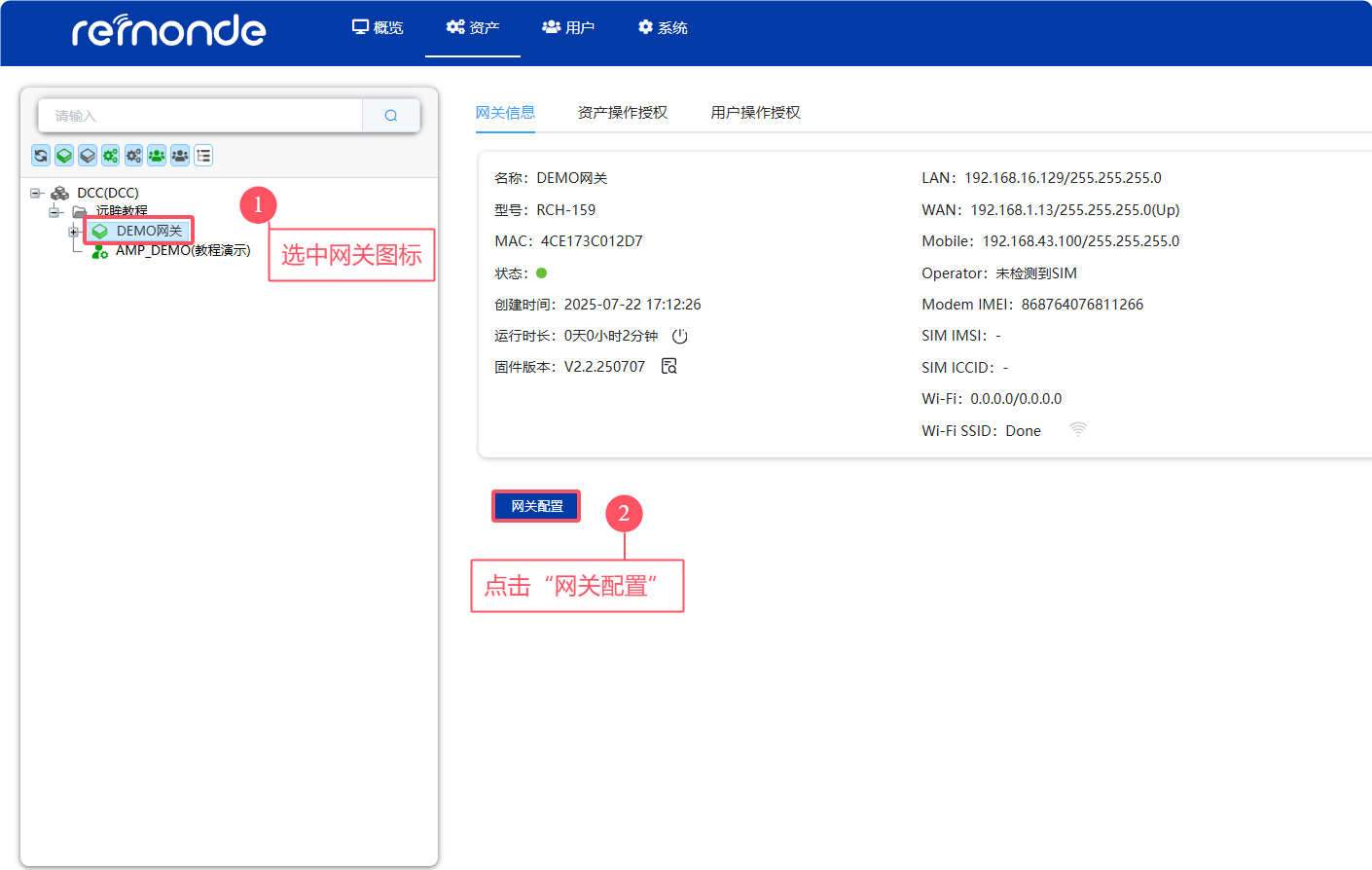Toggle the gray offline gateway filter
The height and width of the screenshot is (870, 1372).
pyautogui.click(x=88, y=156)
